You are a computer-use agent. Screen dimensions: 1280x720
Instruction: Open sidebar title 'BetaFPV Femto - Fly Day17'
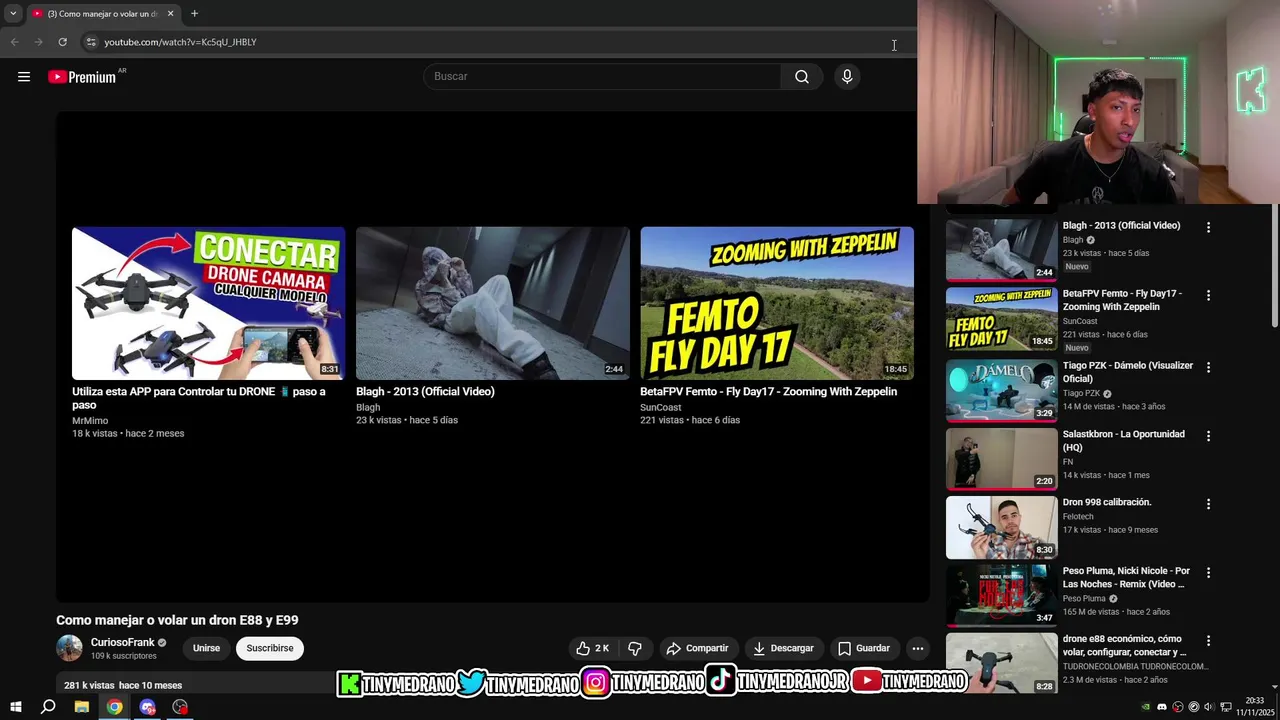pos(1122,300)
